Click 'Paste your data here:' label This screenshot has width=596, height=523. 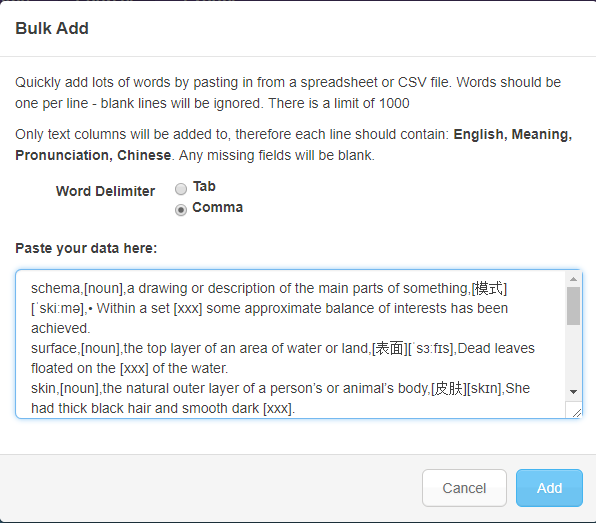86,248
